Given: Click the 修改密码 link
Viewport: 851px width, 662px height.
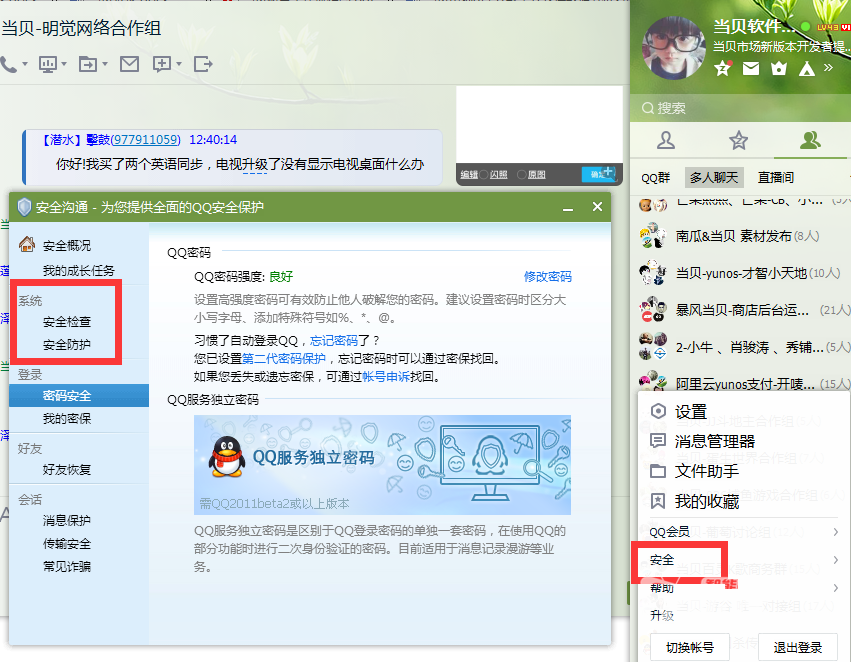Looking at the screenshot, I should point(548,277).
